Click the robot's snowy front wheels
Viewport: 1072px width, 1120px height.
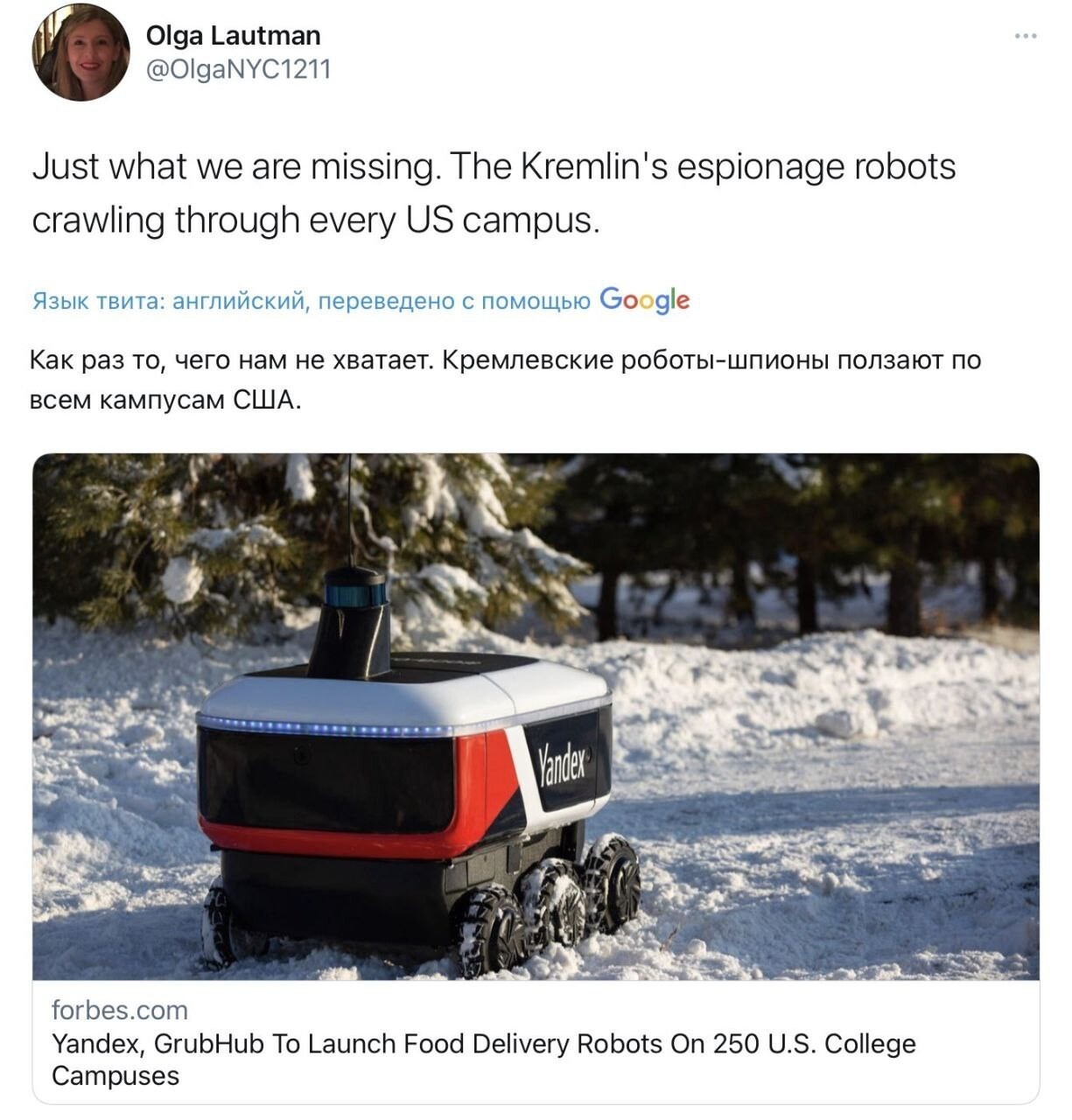[547, 906]
